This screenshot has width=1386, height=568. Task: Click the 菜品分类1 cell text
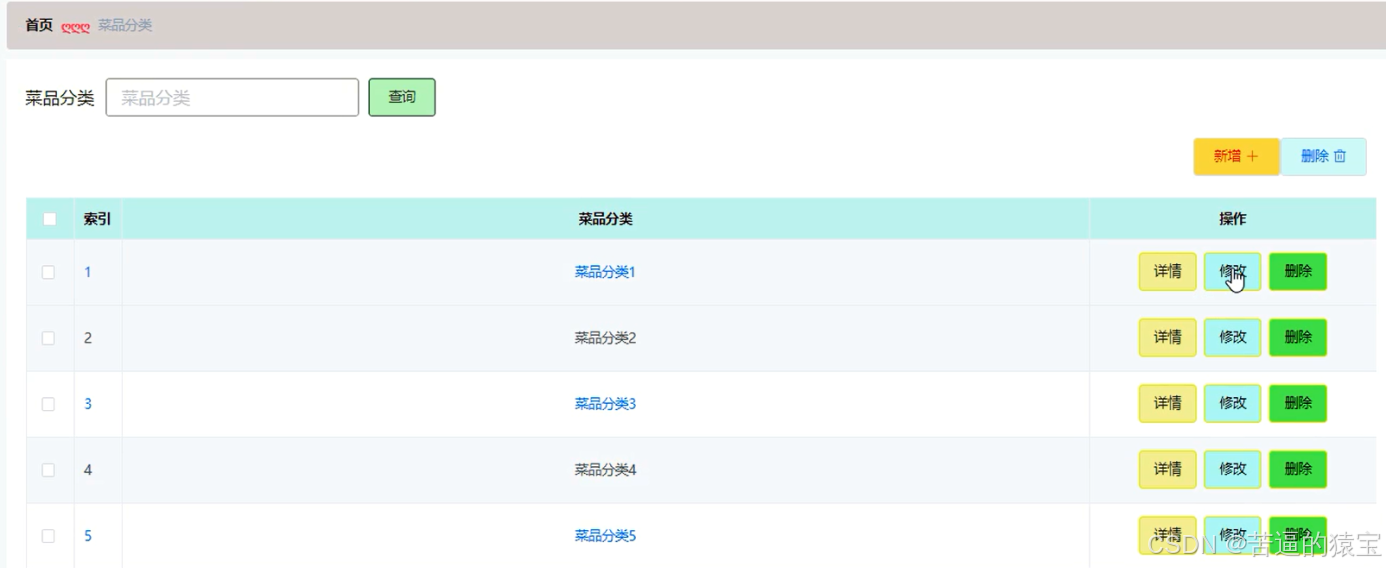(x=605, y=272)
